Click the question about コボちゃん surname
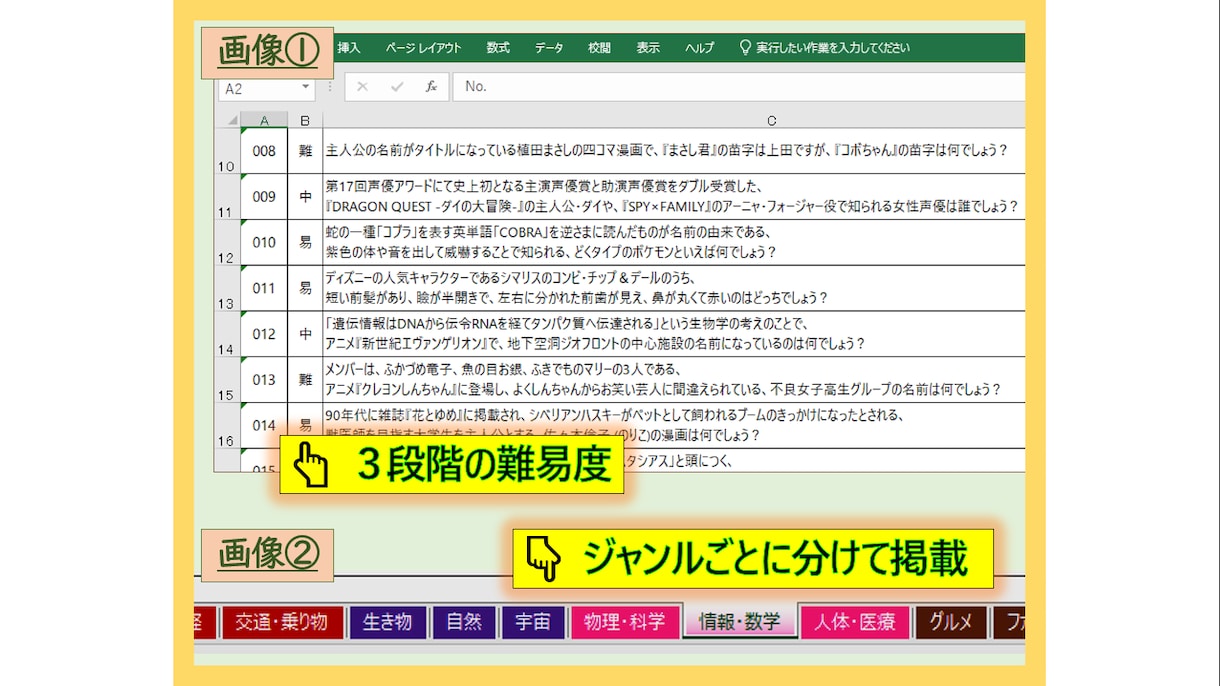The height and width of the screenshot is (686, 1220). [674, 151]
